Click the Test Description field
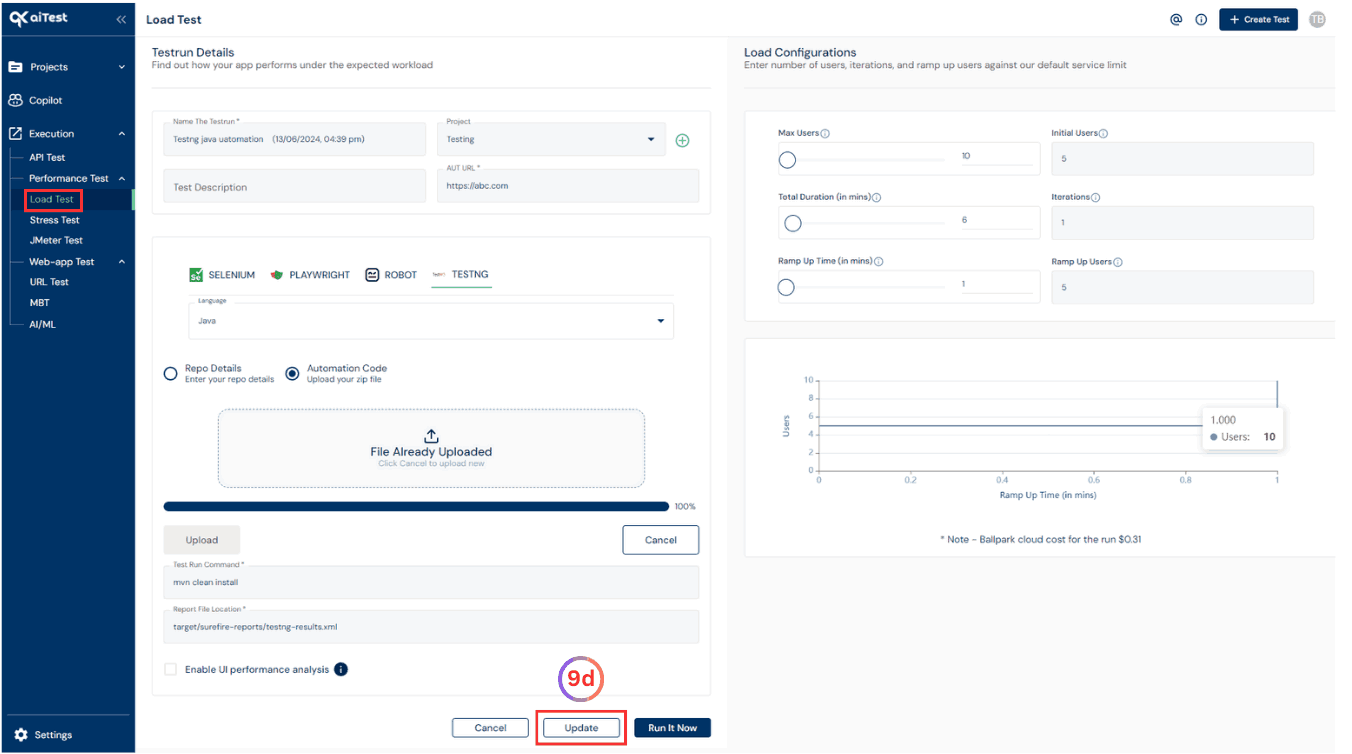Viewport: 1352px width, 754px height. click(x=294, y=186)
